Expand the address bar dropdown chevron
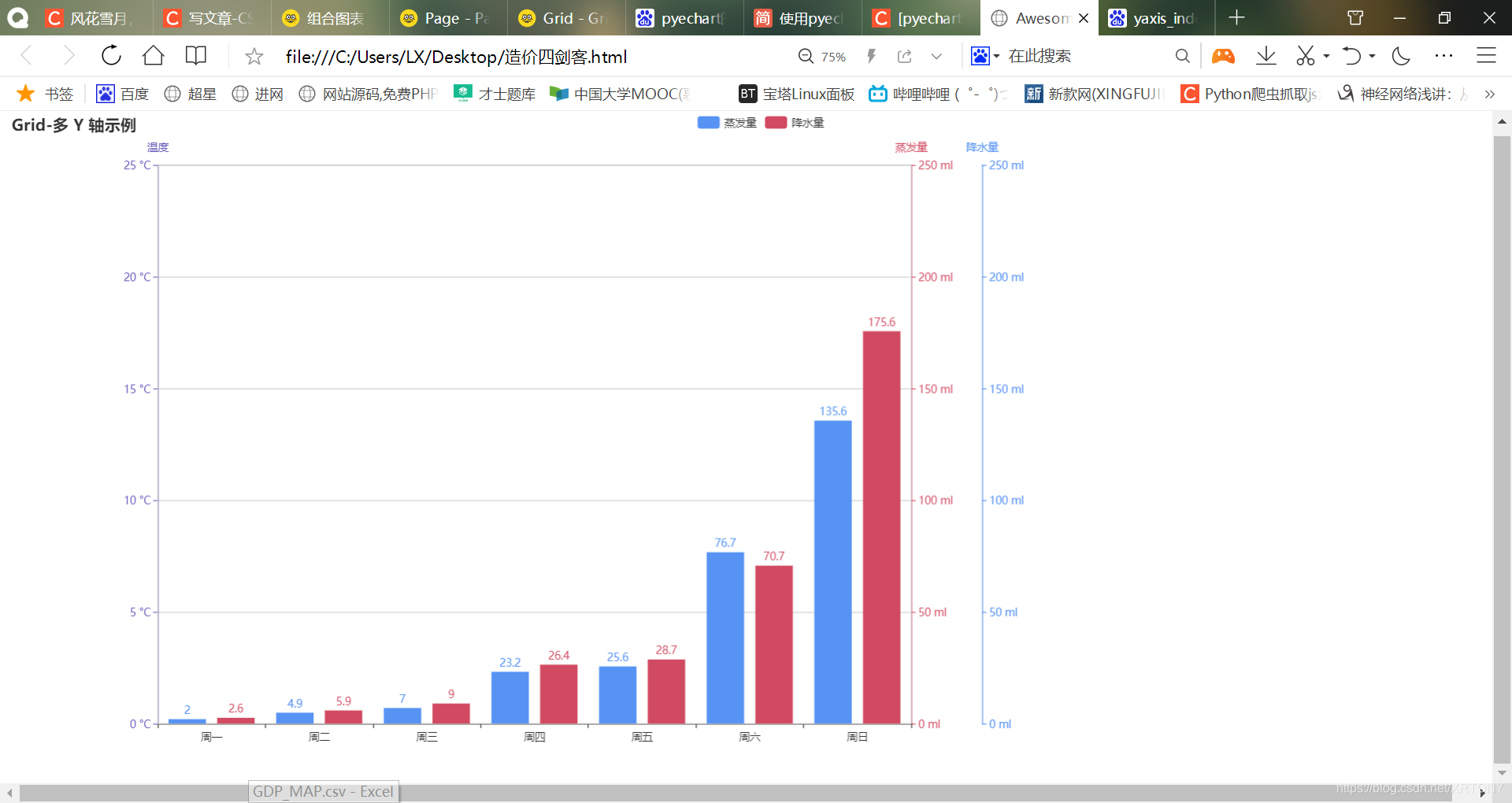The image size is (1512, 803). (x=936, y=57)
